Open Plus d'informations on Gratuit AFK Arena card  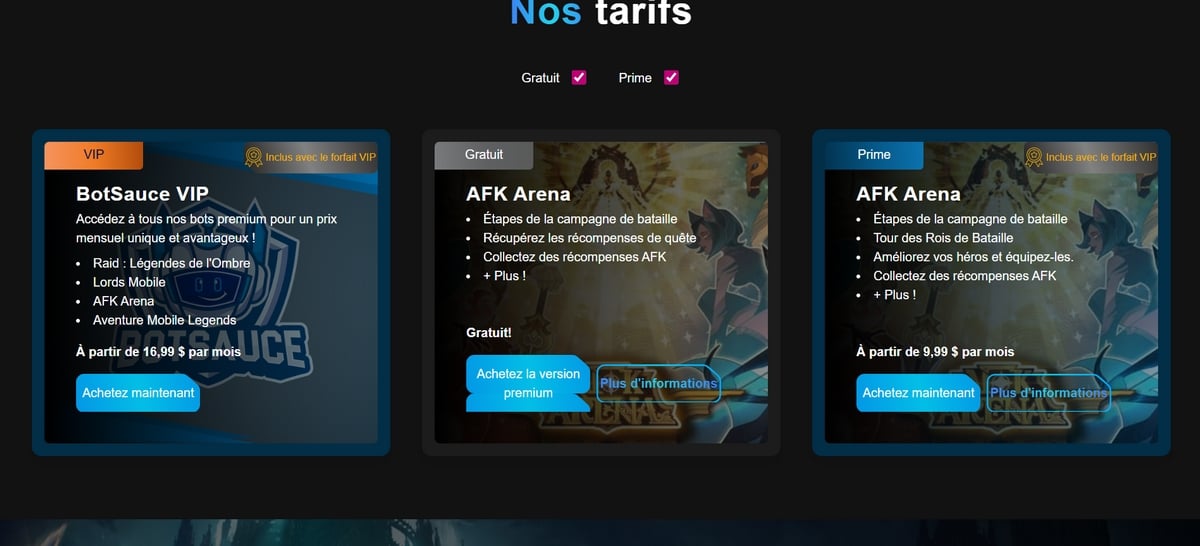(658, 383)
